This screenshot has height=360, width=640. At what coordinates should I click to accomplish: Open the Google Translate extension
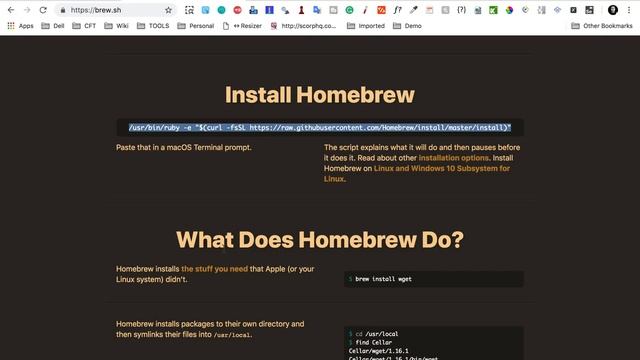tap(317, 10)
